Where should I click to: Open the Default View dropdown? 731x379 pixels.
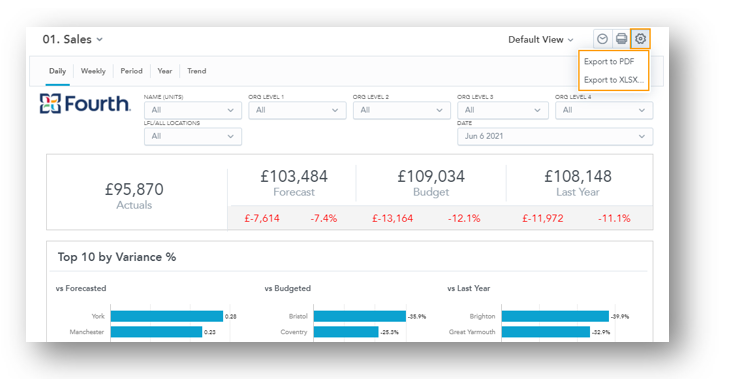[541, 40]
